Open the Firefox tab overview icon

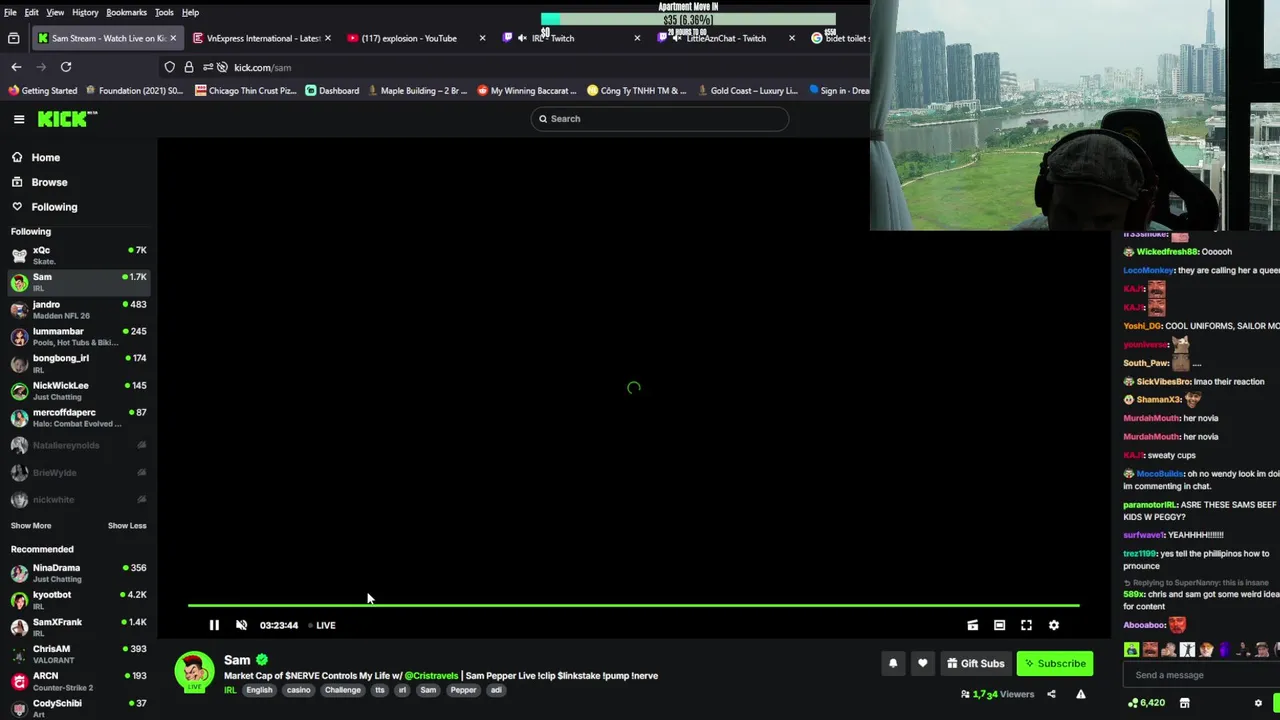tap(13, 38)
